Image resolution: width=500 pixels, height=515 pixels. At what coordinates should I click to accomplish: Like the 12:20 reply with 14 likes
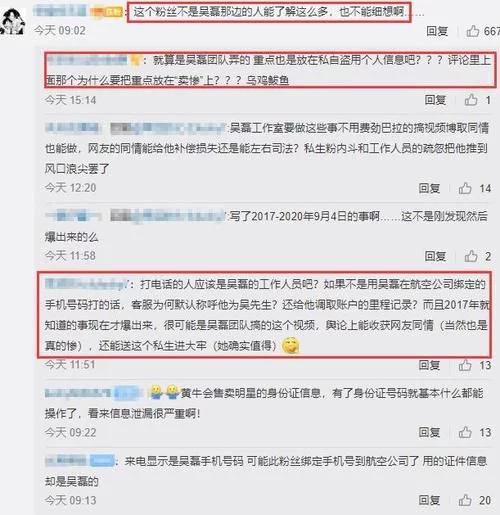465,188
